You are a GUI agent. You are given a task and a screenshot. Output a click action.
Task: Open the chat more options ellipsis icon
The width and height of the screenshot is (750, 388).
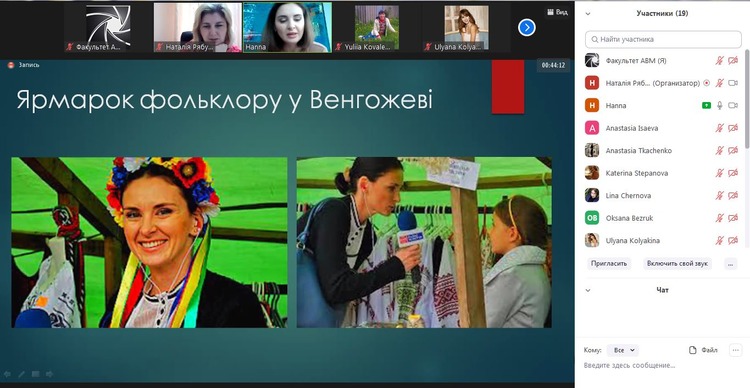736,350
